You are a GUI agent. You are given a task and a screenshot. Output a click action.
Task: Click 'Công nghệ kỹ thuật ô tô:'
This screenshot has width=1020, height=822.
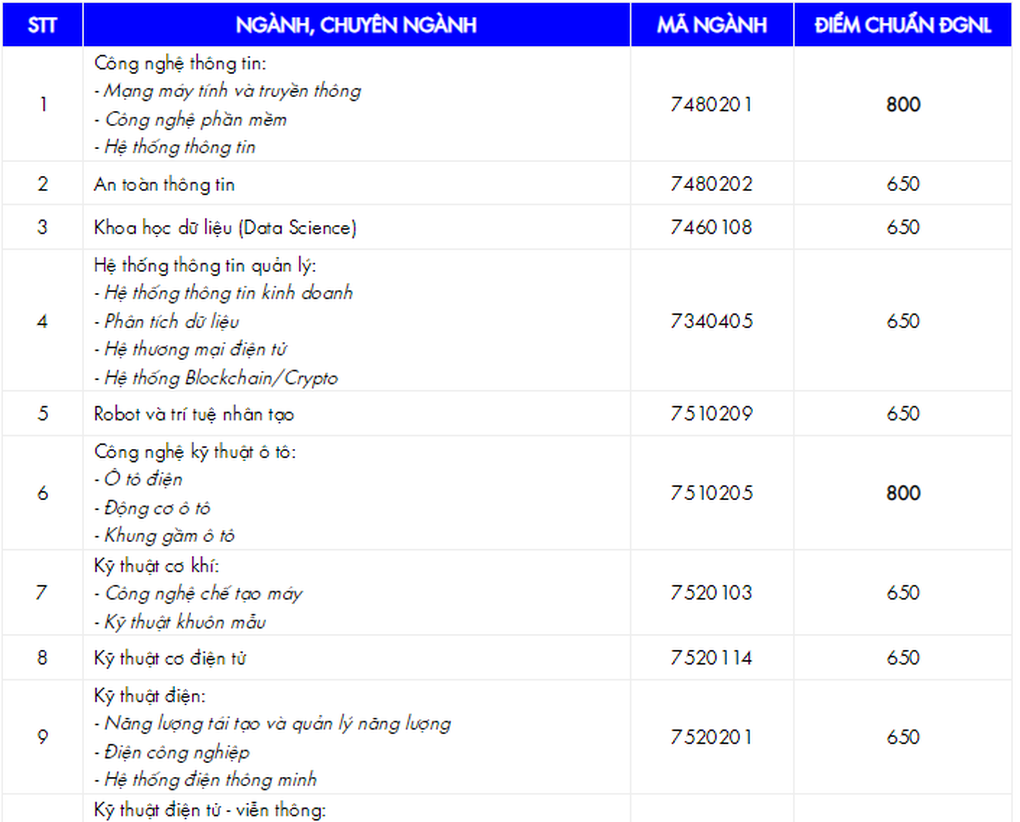[195, 452]
